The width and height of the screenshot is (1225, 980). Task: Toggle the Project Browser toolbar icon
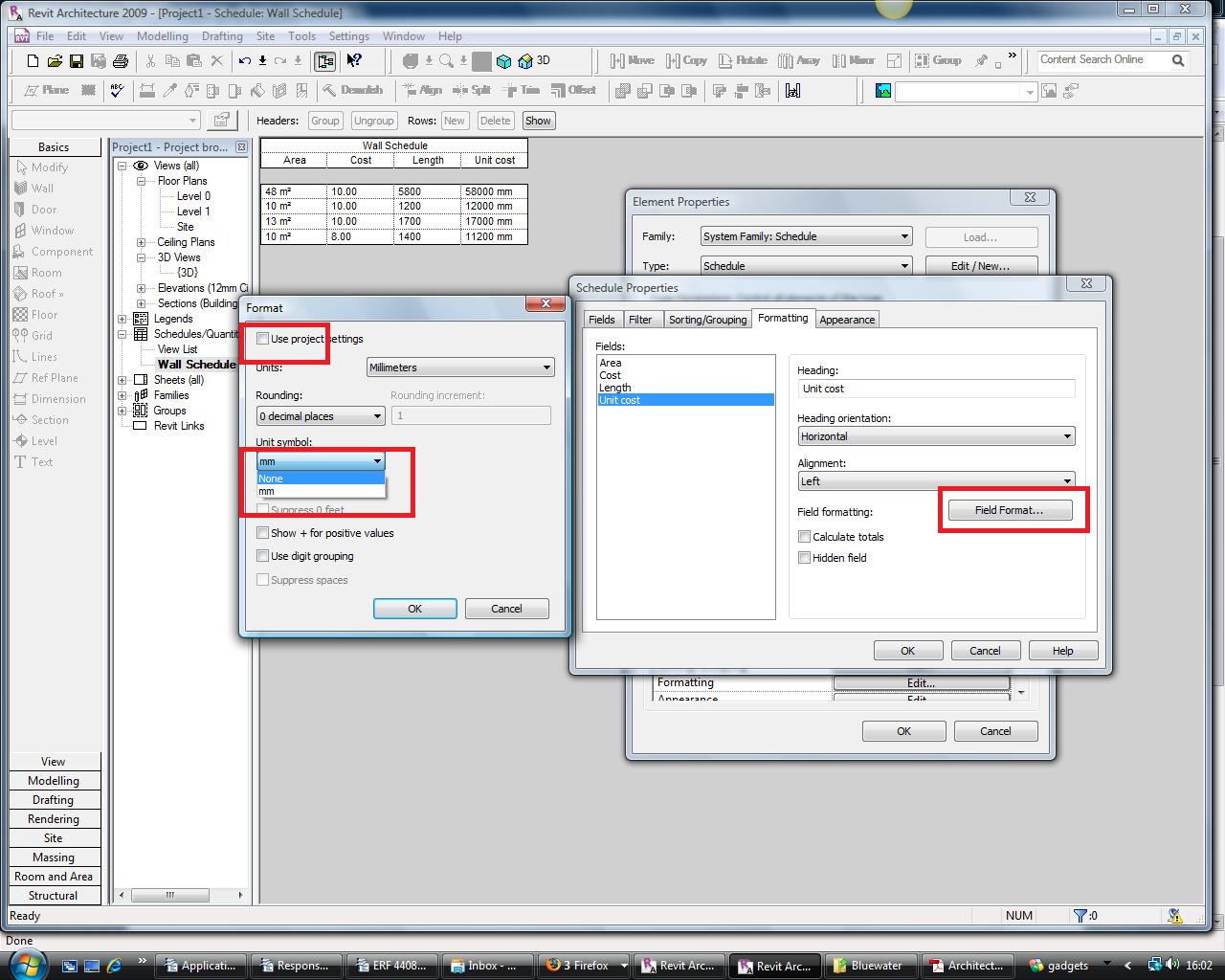point(325,61)
